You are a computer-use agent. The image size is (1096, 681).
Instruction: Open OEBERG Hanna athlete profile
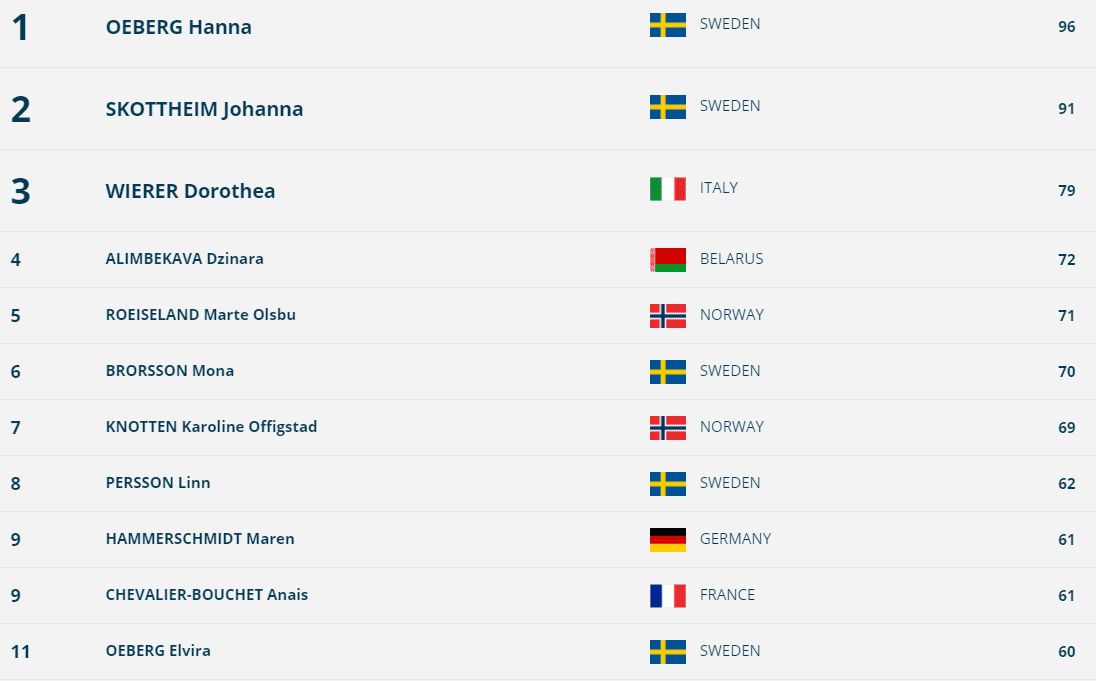point(178,27)
